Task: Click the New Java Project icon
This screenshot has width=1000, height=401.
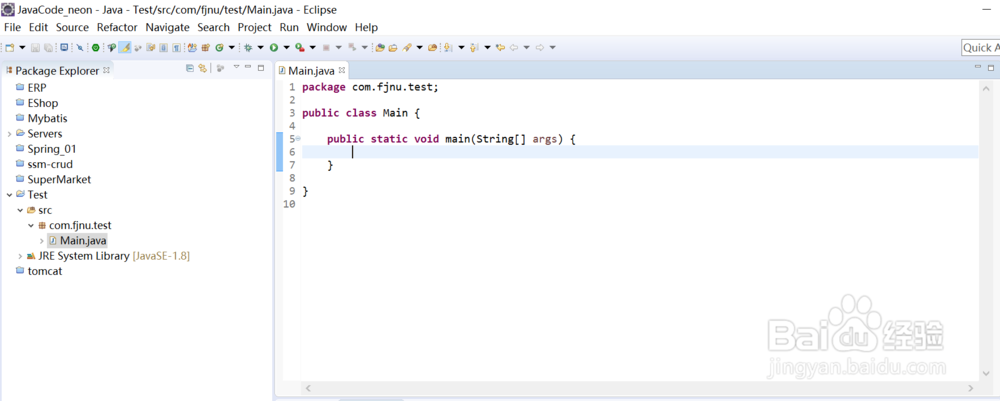Action: pos(192,47)
